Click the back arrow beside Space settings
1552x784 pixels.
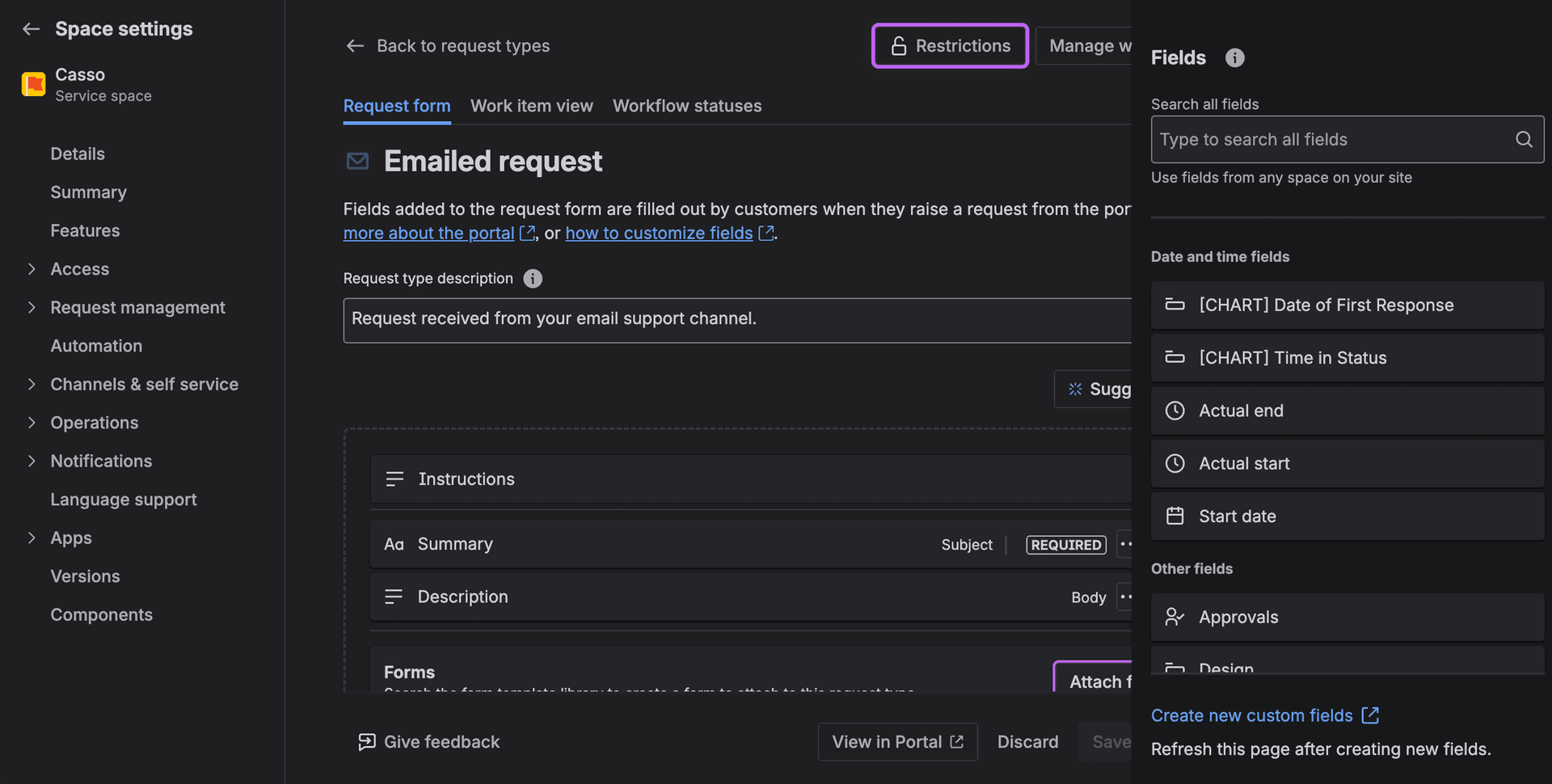(30, 29)
